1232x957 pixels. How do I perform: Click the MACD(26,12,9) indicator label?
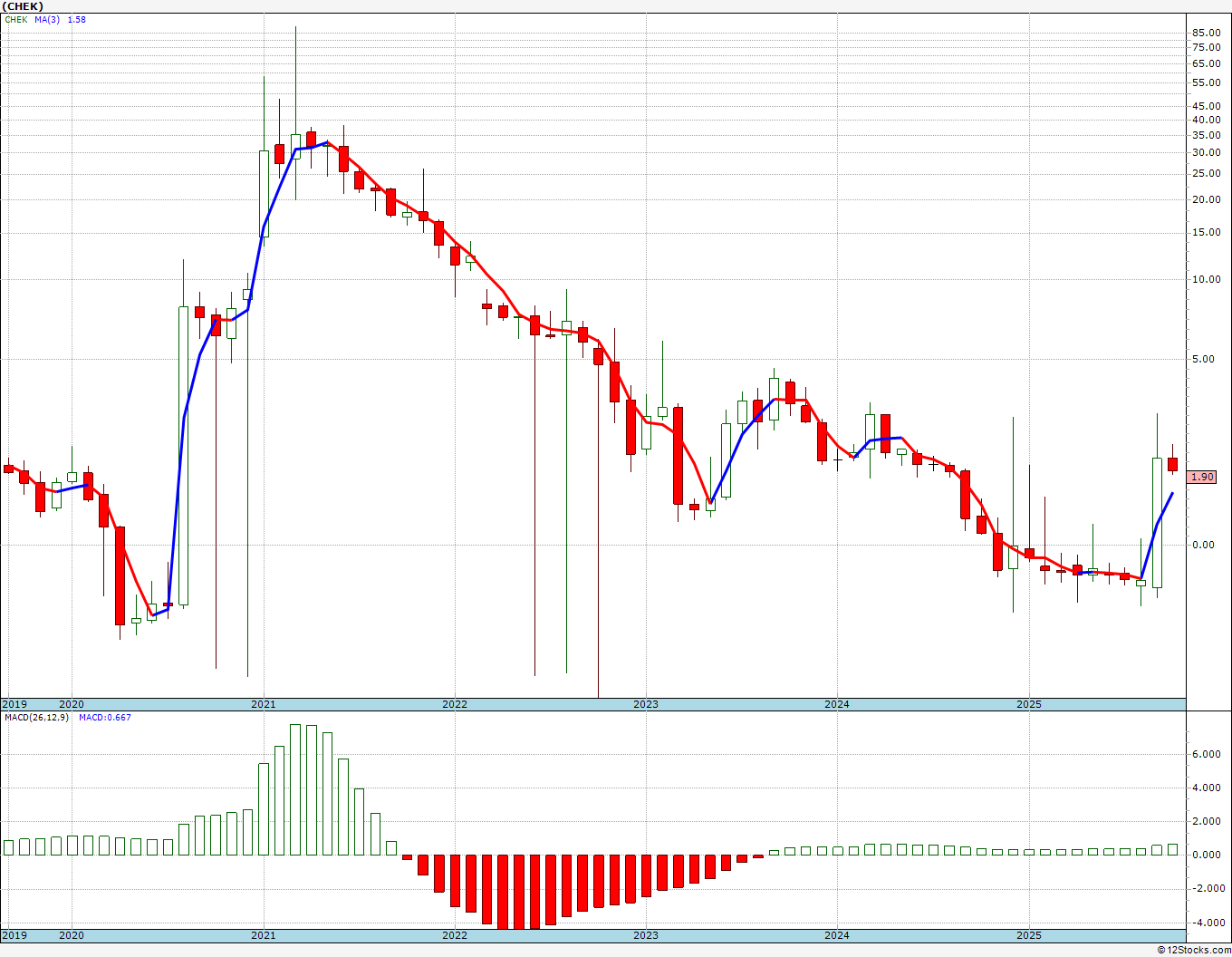point(36,718)
